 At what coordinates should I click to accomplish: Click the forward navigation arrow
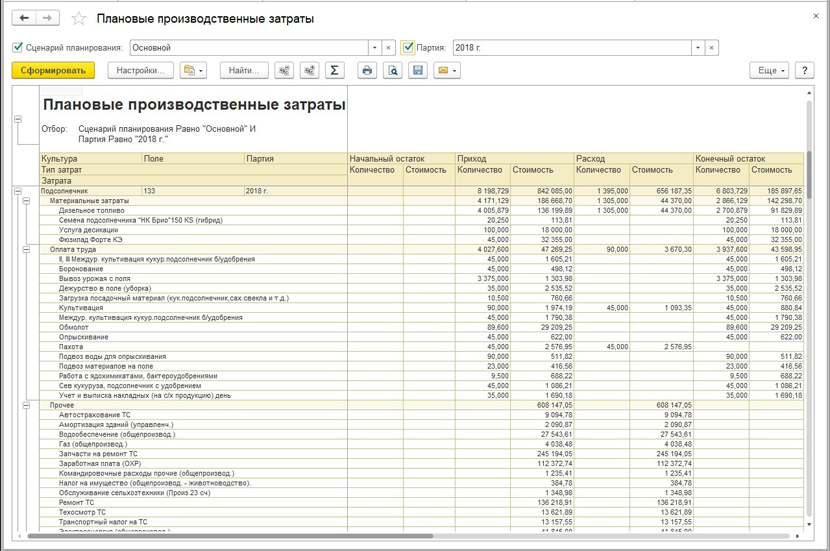(x=48, y=19)
